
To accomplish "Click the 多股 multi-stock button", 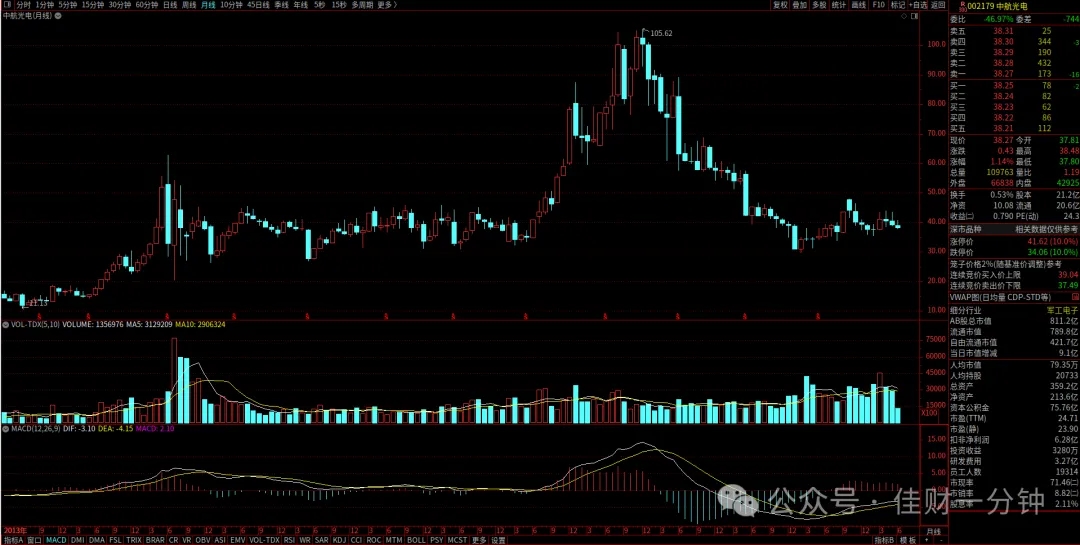I will [x=819, y=5].
